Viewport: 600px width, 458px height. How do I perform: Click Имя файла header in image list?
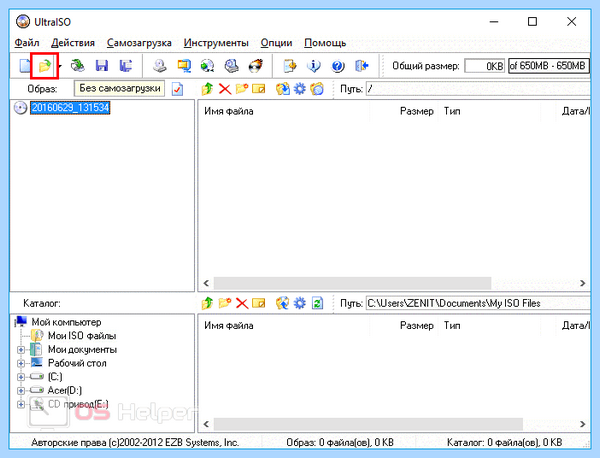pos(229,111)
